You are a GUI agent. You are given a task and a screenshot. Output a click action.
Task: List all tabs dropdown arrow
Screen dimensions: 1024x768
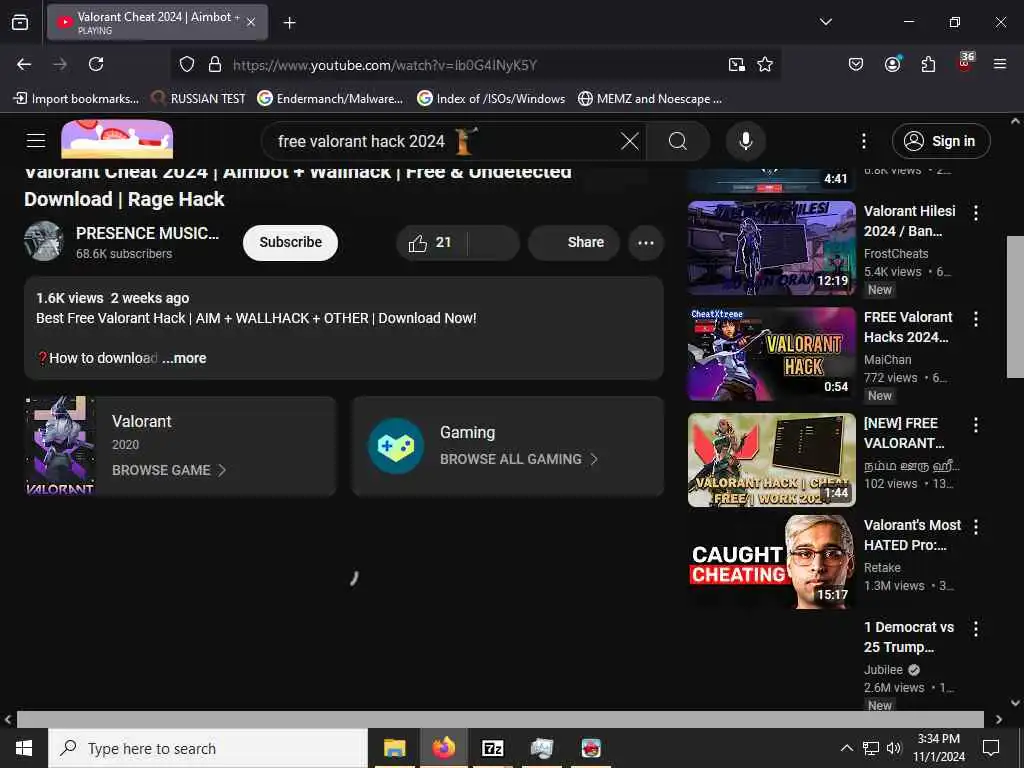(825, 22)
